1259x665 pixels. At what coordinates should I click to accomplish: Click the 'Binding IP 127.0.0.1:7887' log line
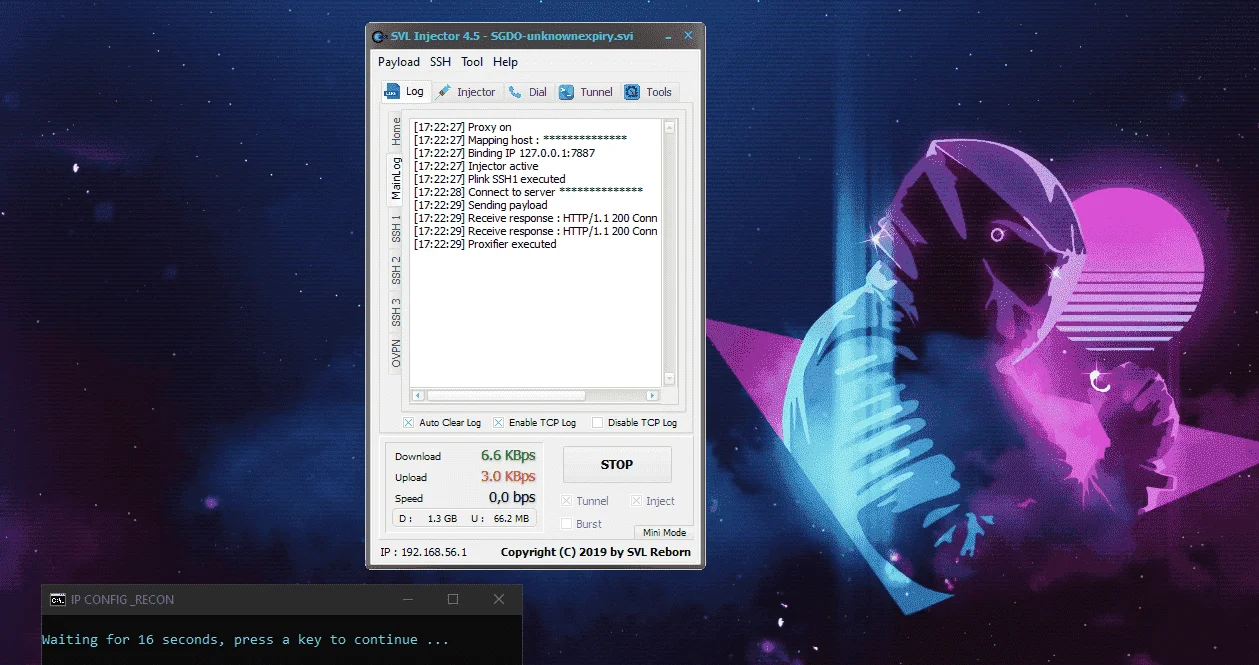[504, 153]
